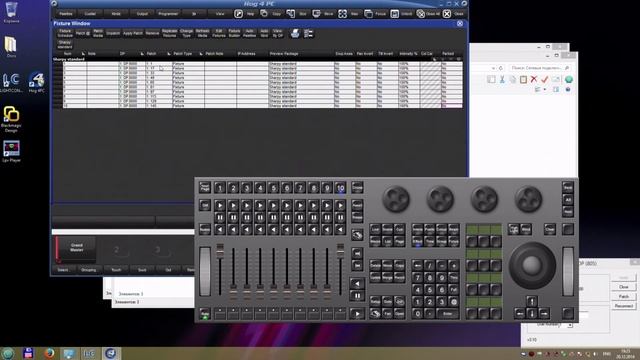Click the main Go play button
Image resolution: width=640 pixels, height=360 pixels.
[357, 314]
